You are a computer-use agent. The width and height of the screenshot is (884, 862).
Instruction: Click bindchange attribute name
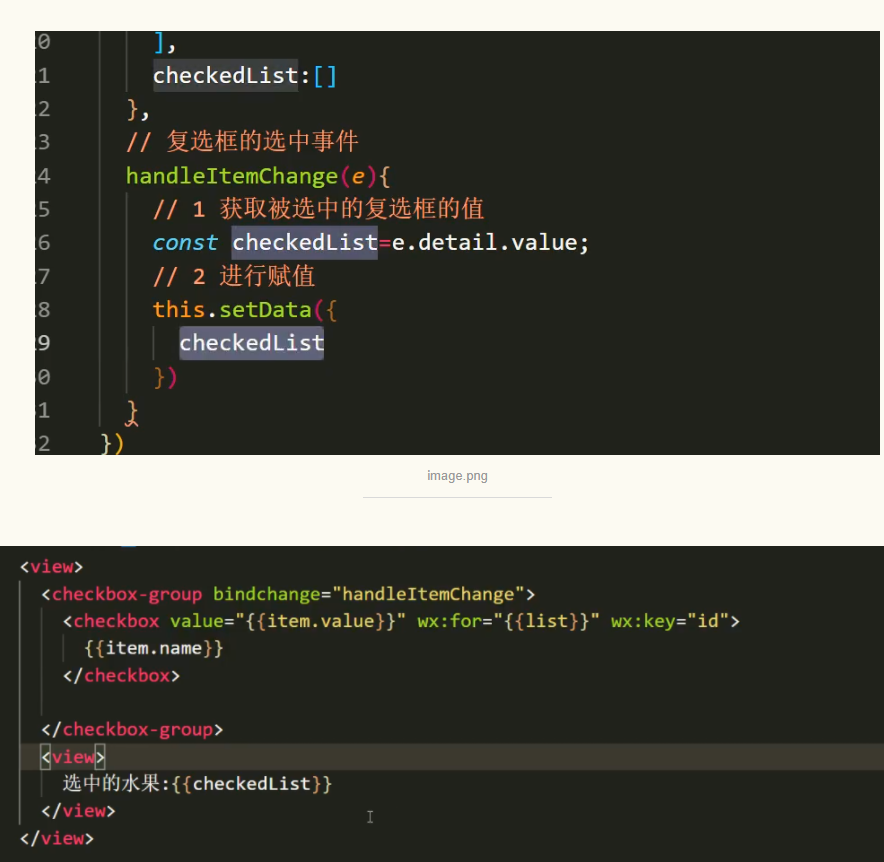tap(267, 594)
